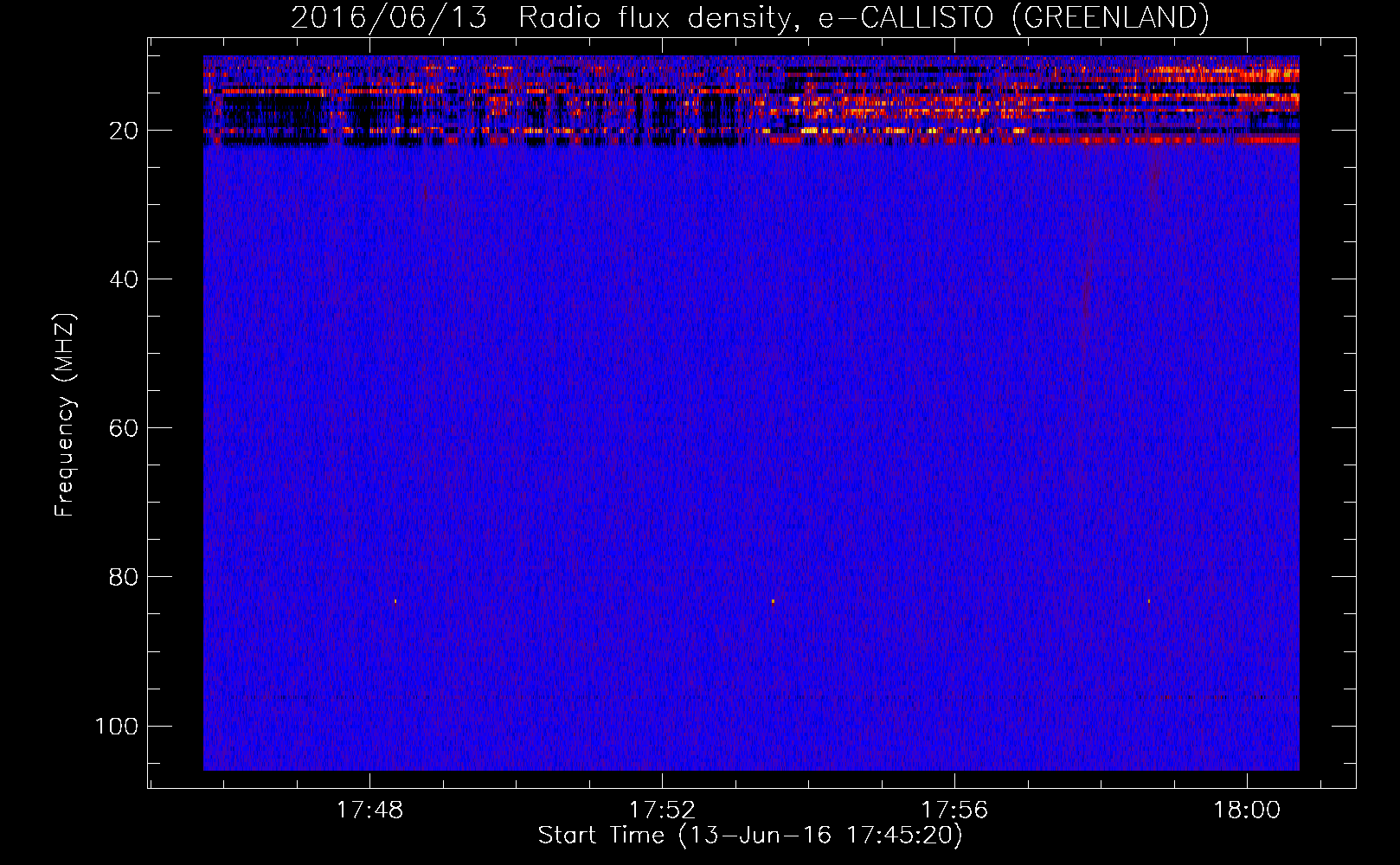Select the 17:56 time tick label
This screenshot has height=865, width=1400.
click(x=954, y=811)
